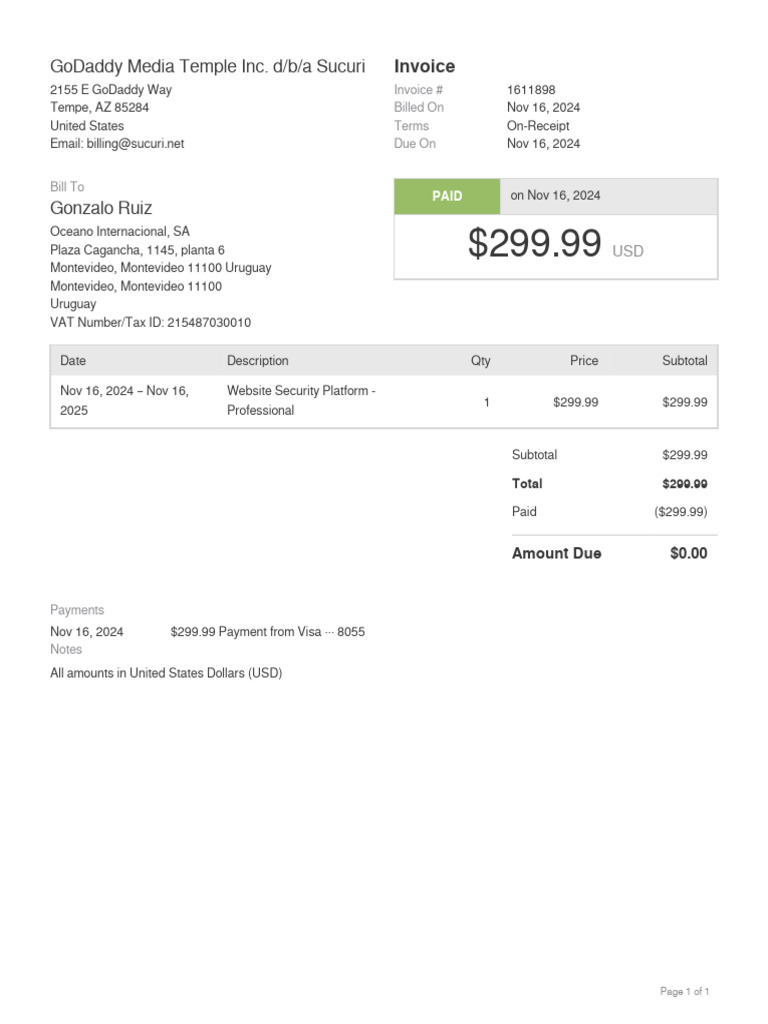Click the Amount Due label
Screen dimensions: 768x1024
[x=556, y=553]
